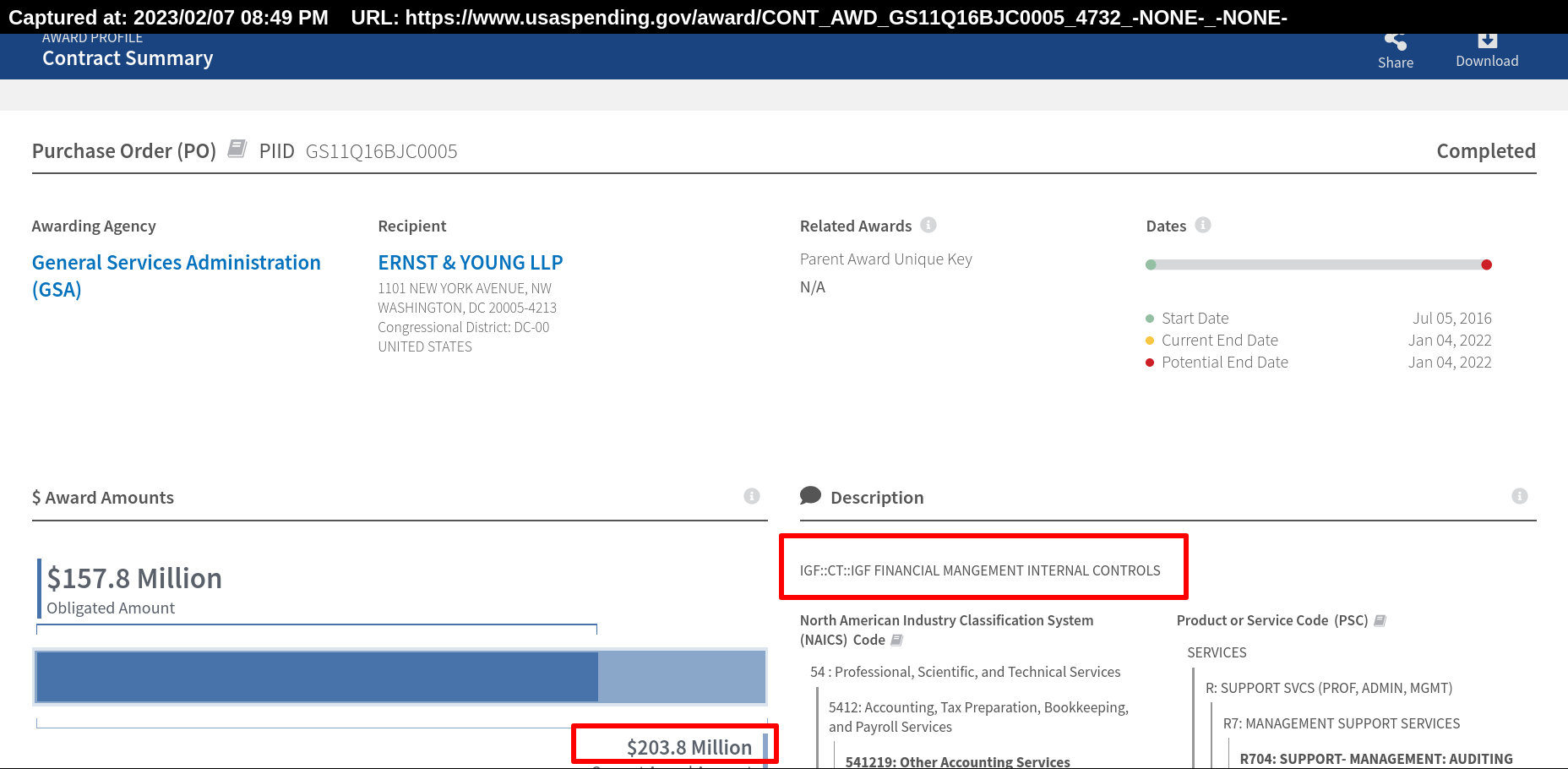
Task: Click the Obligated Amount label
Action: click(x=111, y=608)
